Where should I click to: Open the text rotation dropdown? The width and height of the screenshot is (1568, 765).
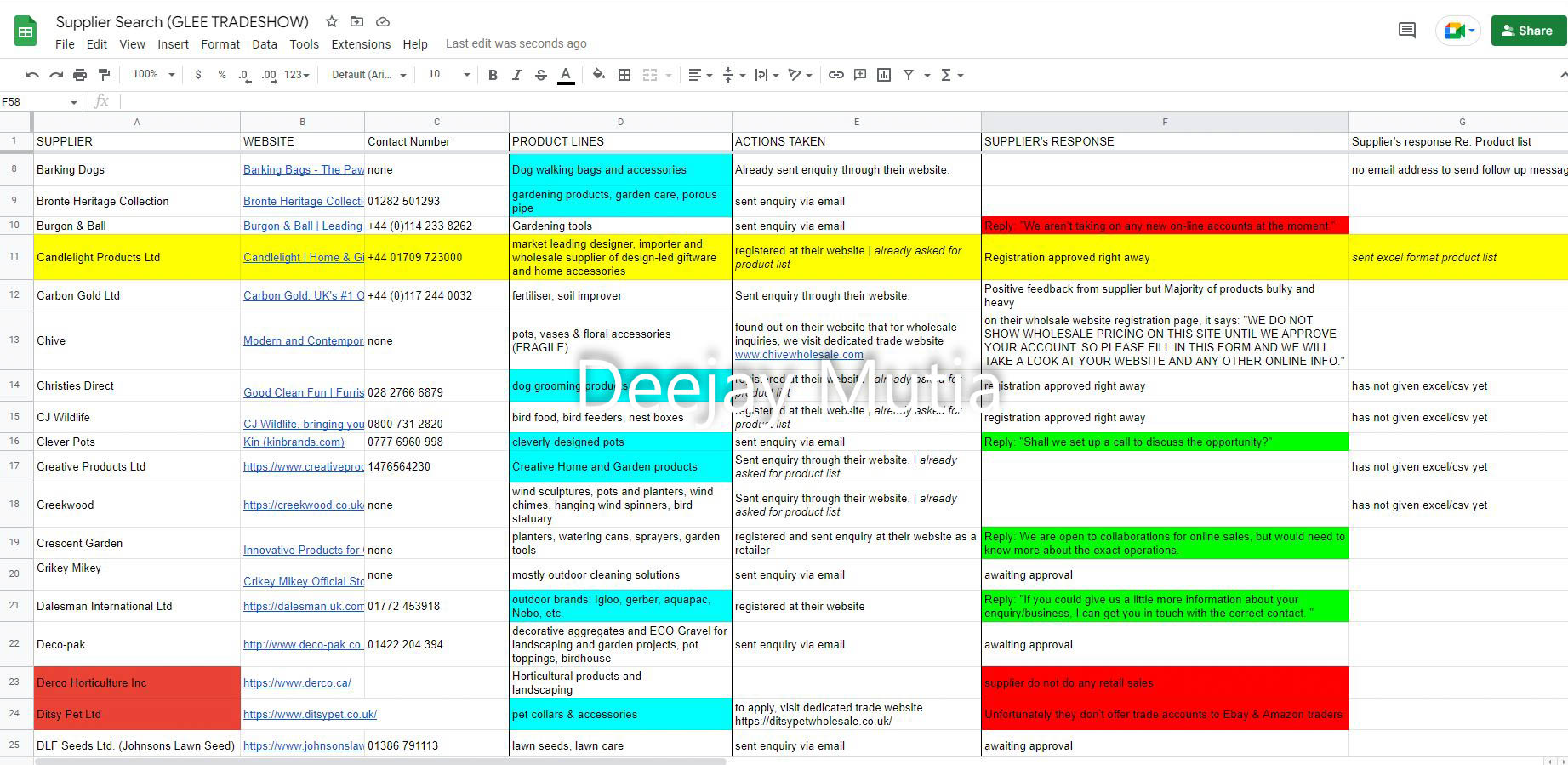click(x=800, y=75)
